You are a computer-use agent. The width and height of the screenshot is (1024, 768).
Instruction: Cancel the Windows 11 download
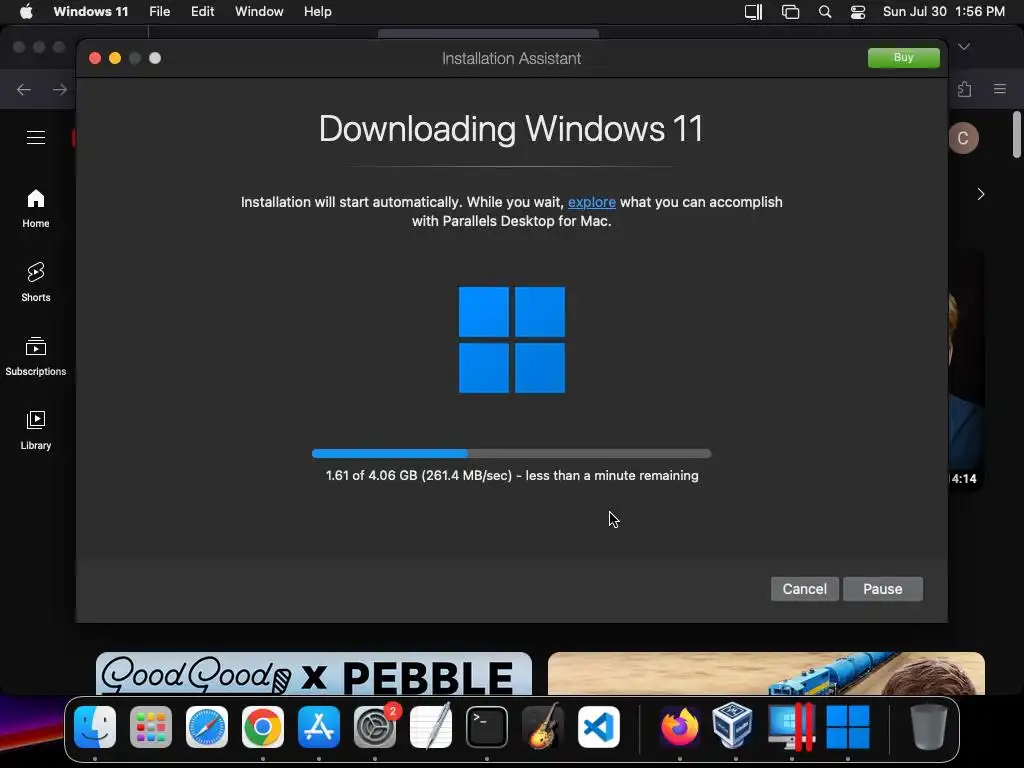click(x=805, y=589)
